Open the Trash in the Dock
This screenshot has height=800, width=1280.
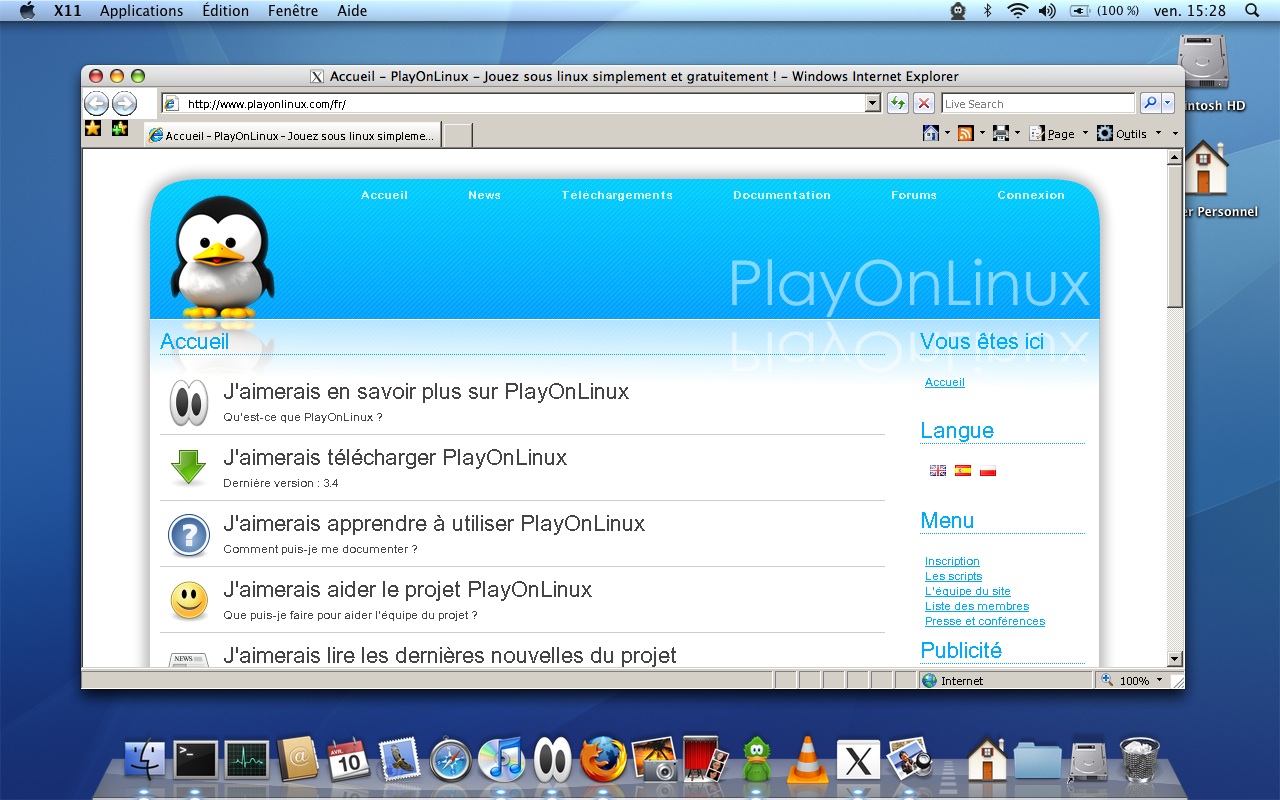tap(1140, 760)
